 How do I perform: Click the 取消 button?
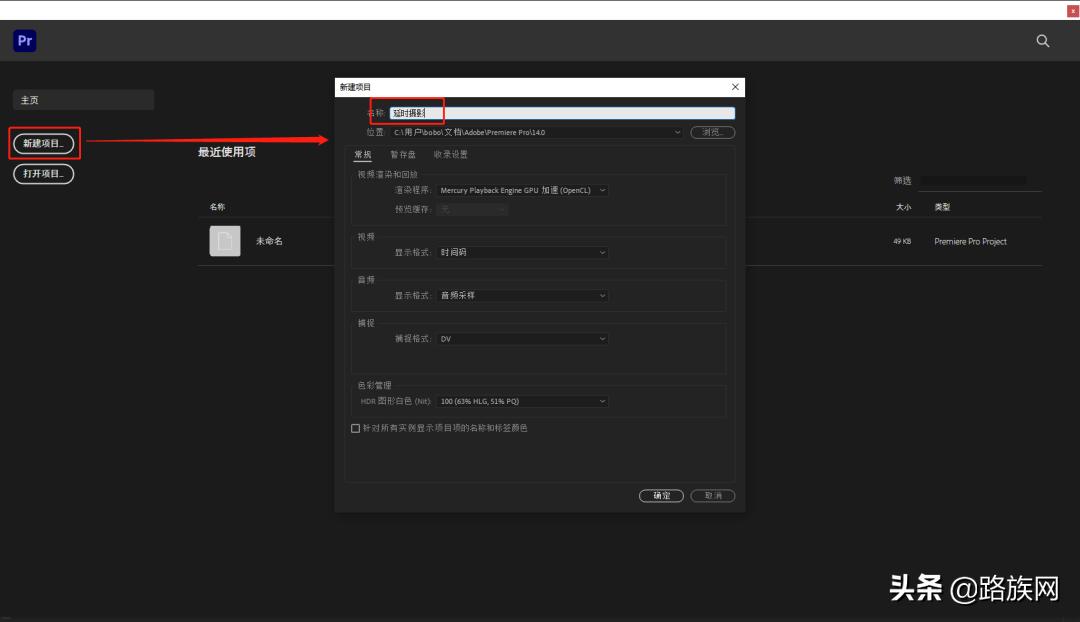pos(713,496)
